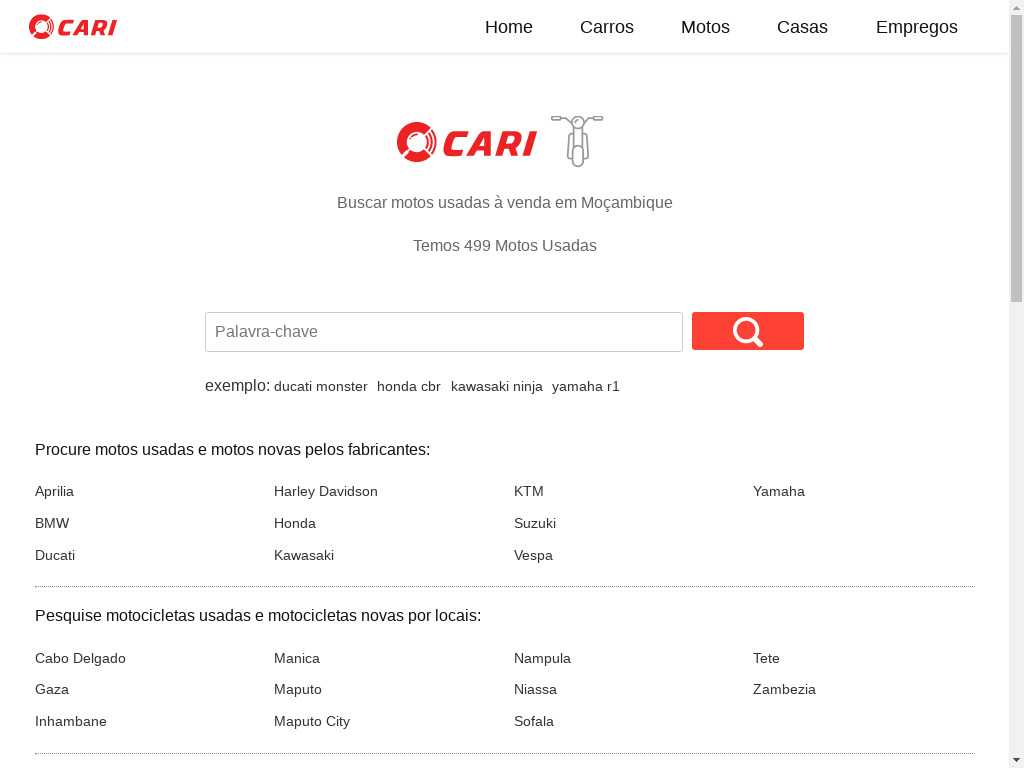Select the Maputo location link
1024x768 pixels.
297,689
